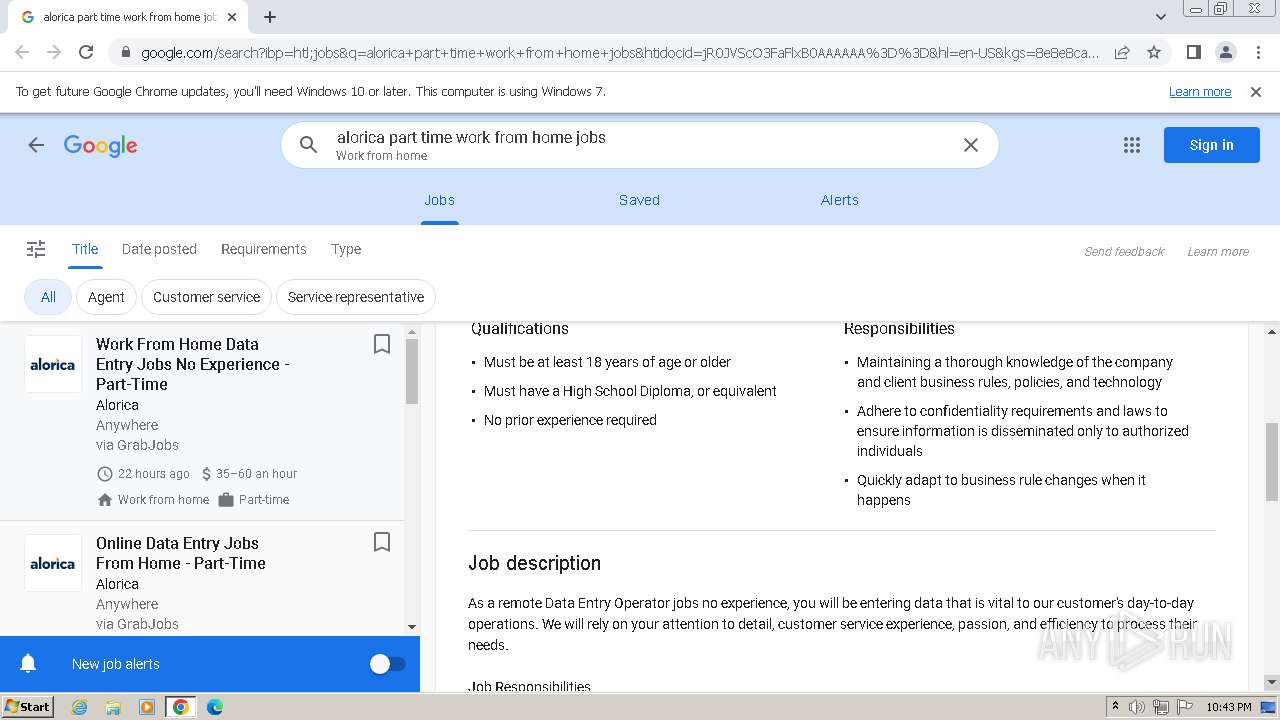The height and width of the screenshot is (720, 1280).
Task: Switch to the Jobs tab
Action: pos(439,200)
